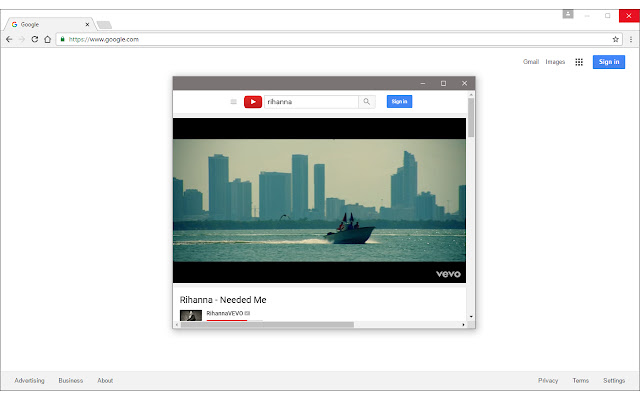Open the YouTube hamburger guide menu
This screenshot has width=640, height=400.
pos(233,102)
